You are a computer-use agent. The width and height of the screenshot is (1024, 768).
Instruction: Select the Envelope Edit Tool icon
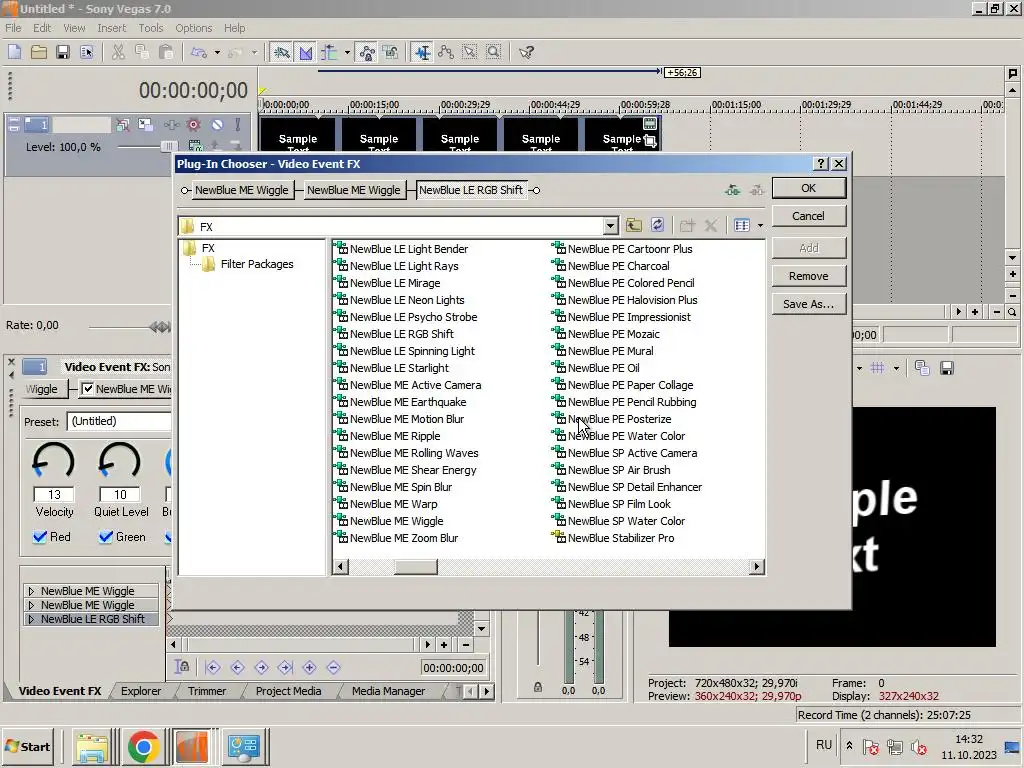click(446, 52)
